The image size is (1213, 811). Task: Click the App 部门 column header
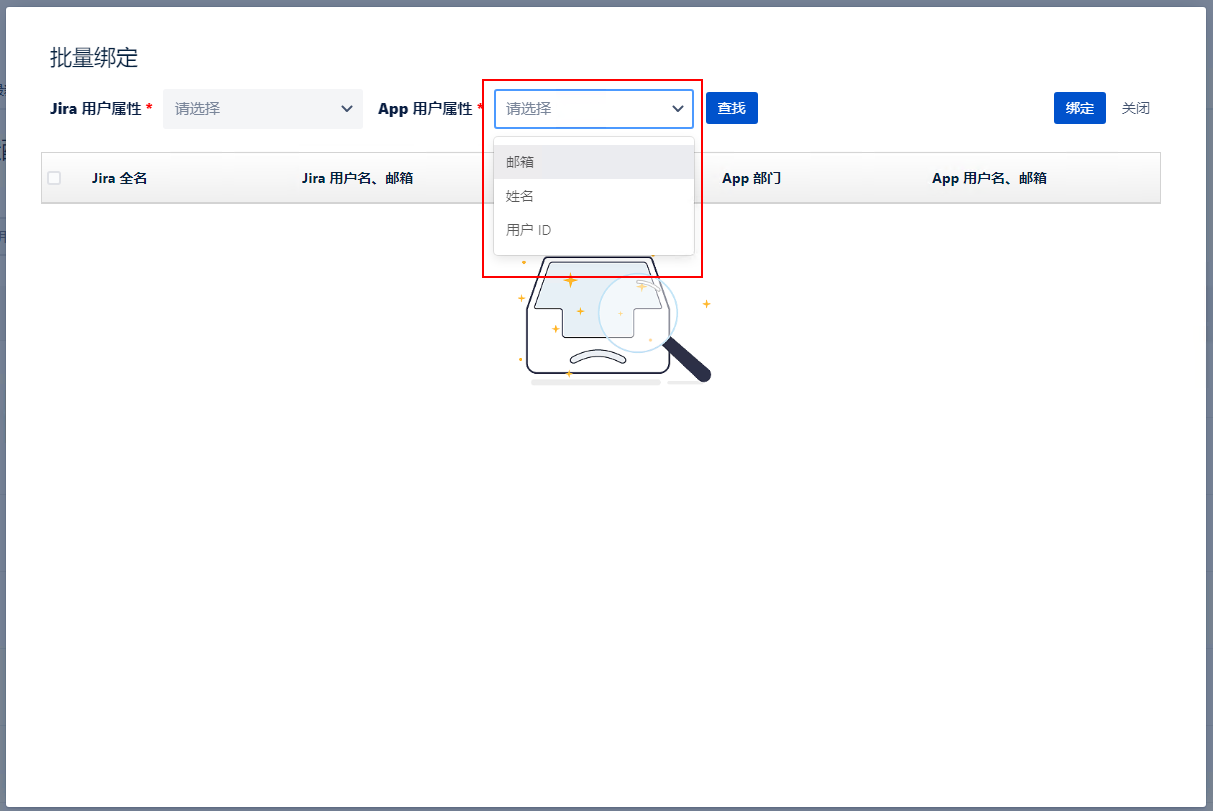pos(751,178)
